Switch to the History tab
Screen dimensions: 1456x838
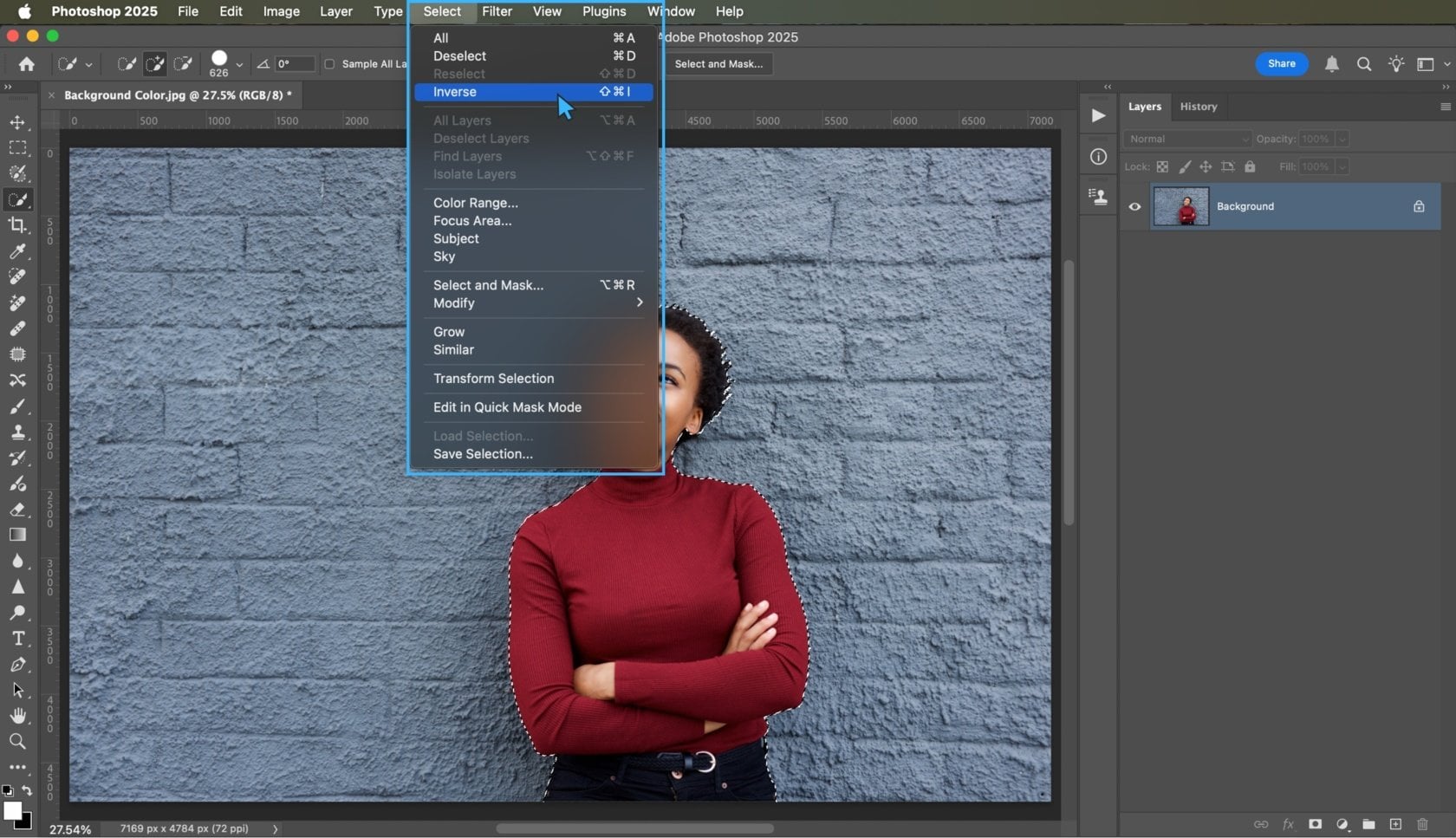(1199, 106)
